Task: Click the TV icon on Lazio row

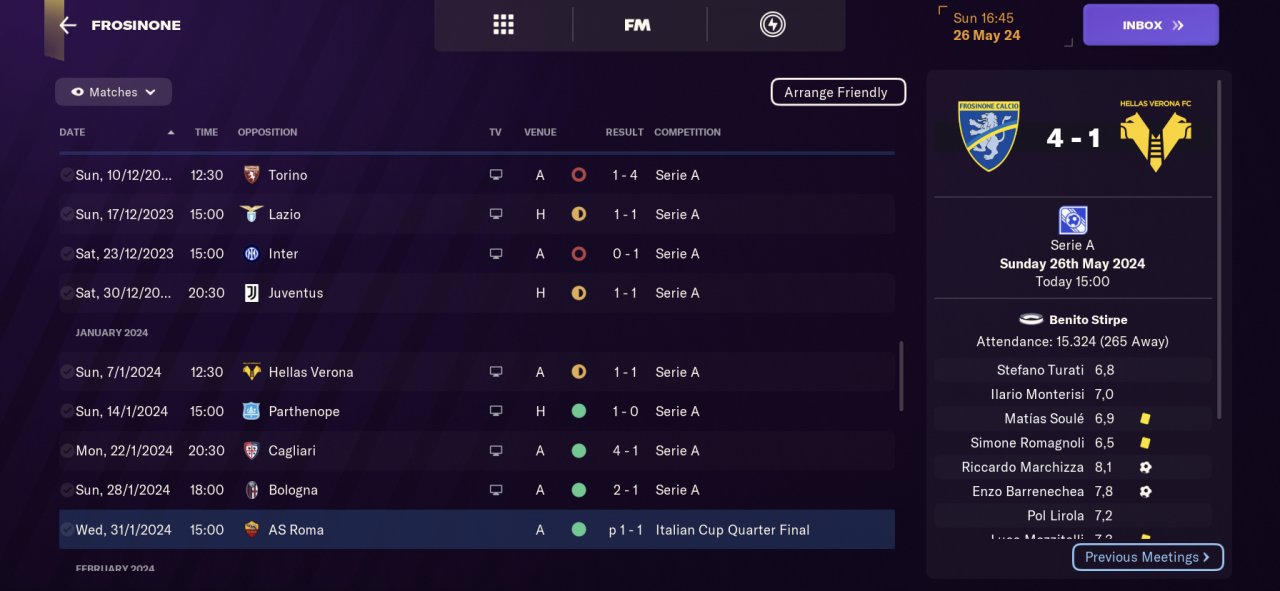Action: point(495,214)
